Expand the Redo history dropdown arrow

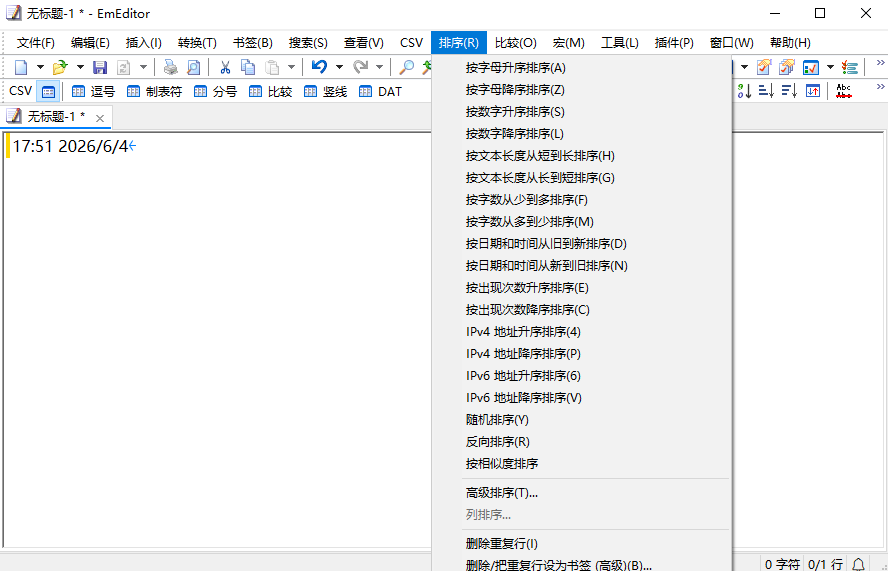(379, 67)
